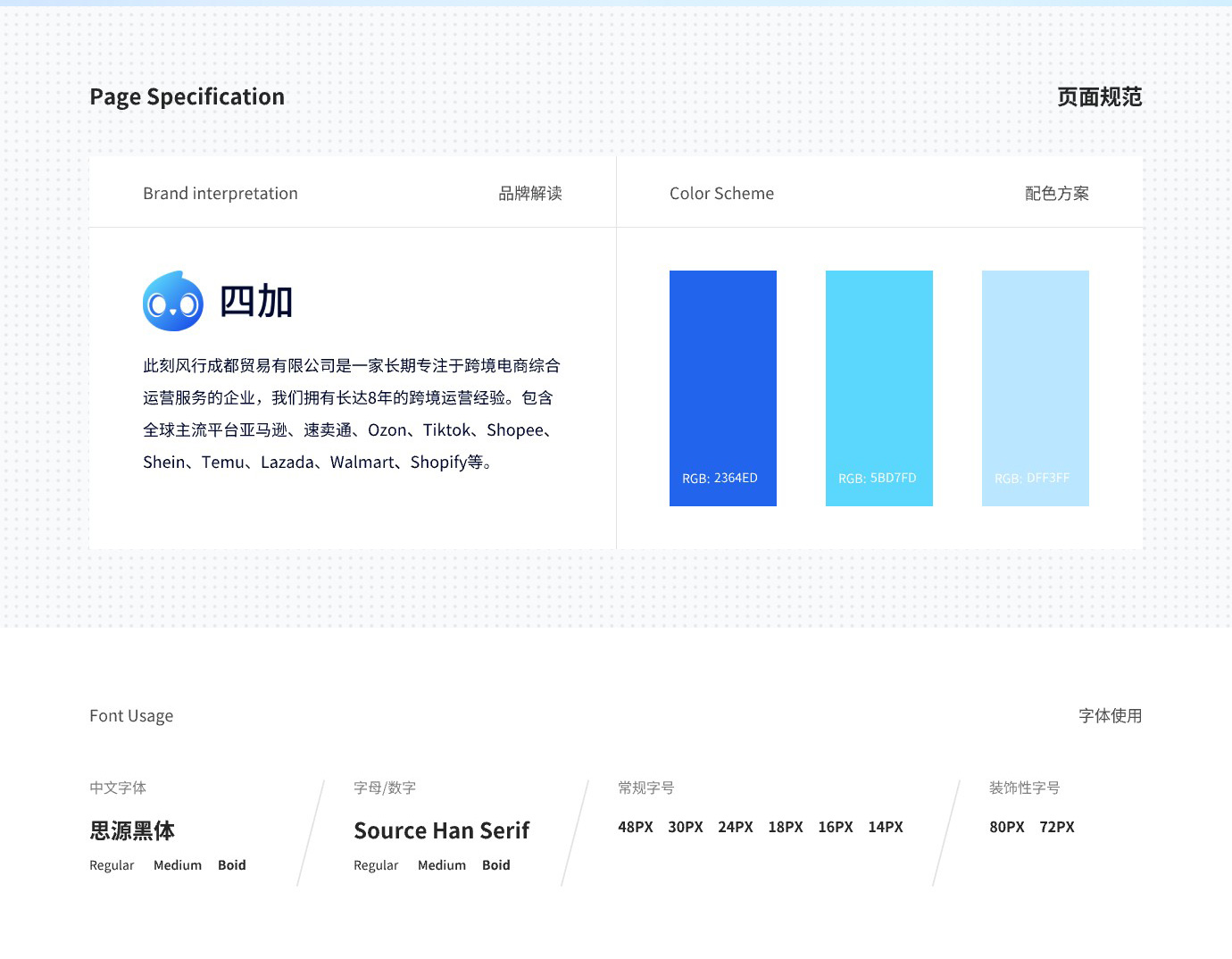Click the Source Han Serif font name
This screenshot has width=1232, height=959.
[441, 830]
